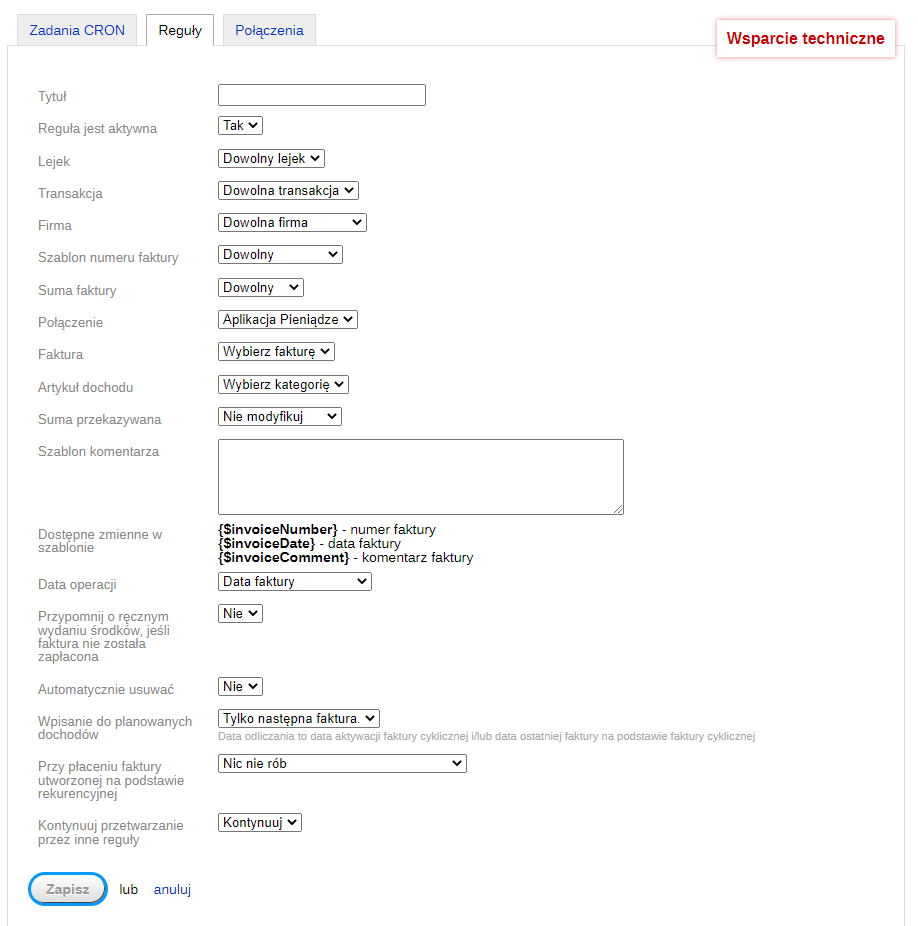Expand the Kontynuuj processing dropdown
Screen dimensions: 918x926
259,823
